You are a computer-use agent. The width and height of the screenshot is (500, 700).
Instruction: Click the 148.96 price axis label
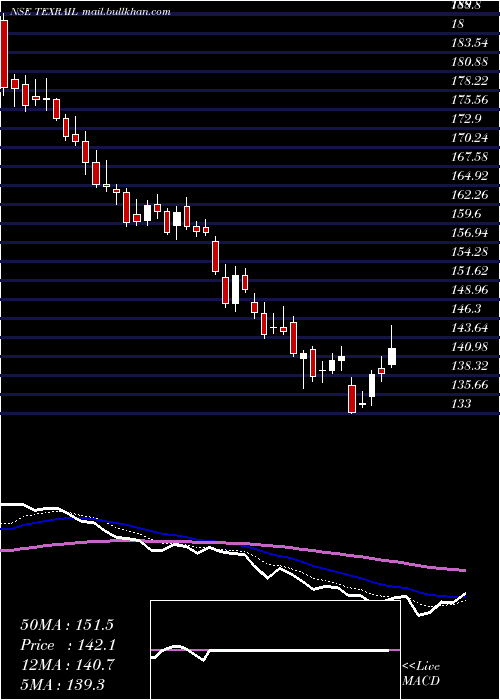469,290
